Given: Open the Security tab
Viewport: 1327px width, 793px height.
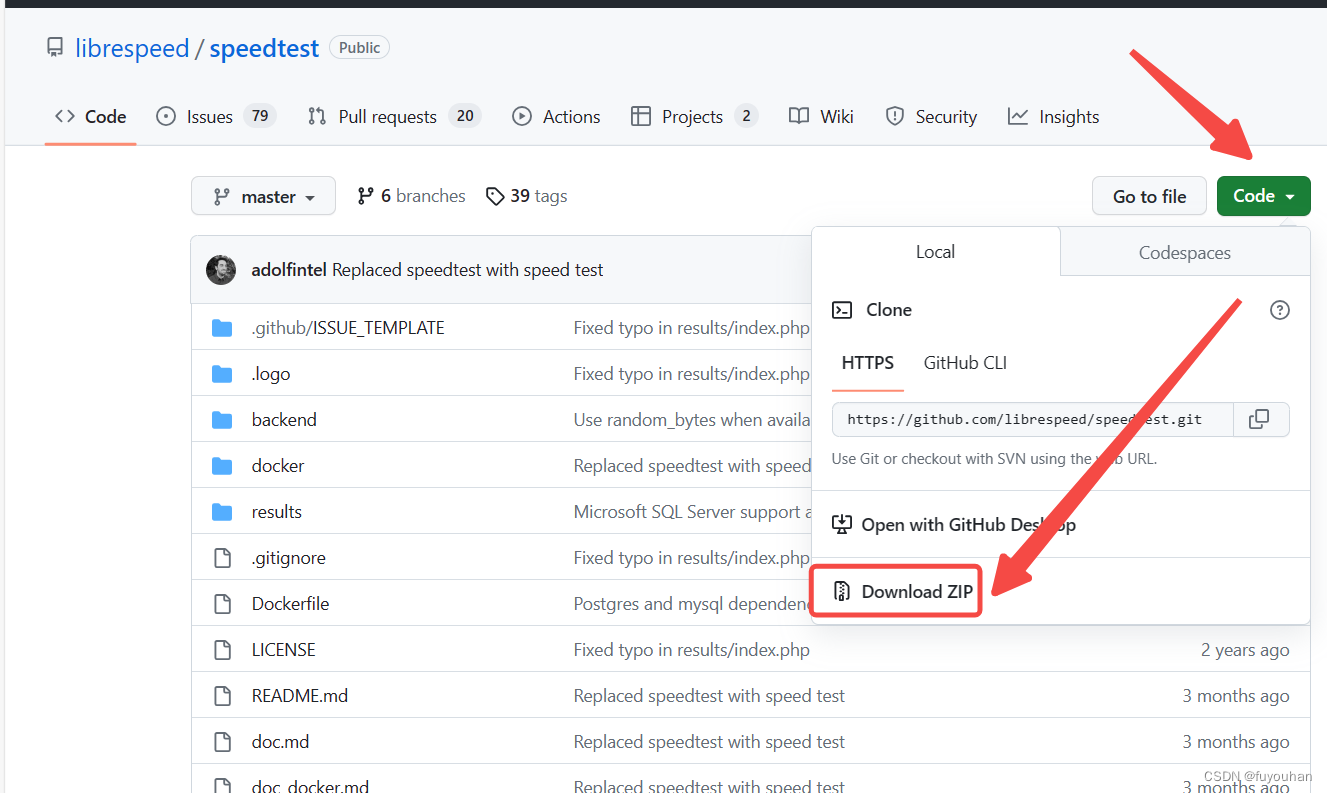Looking at the screenshot, I should (931, 117).
